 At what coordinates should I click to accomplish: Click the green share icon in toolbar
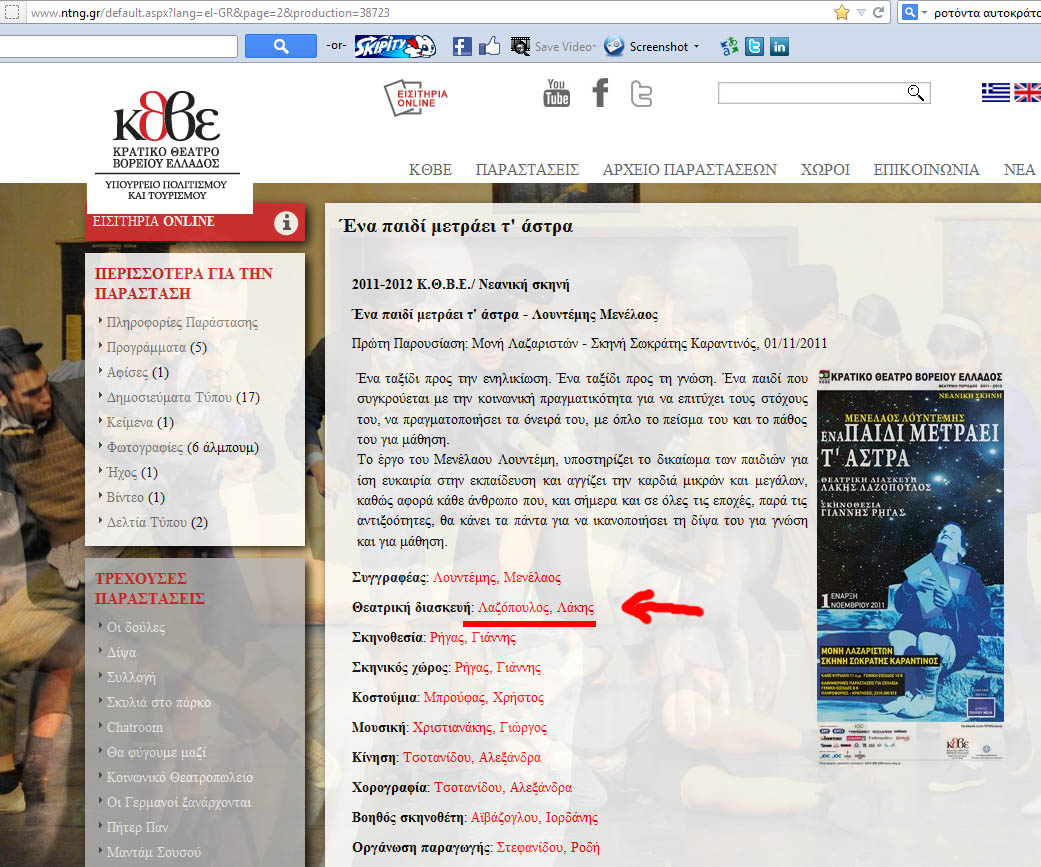(729, 46)
